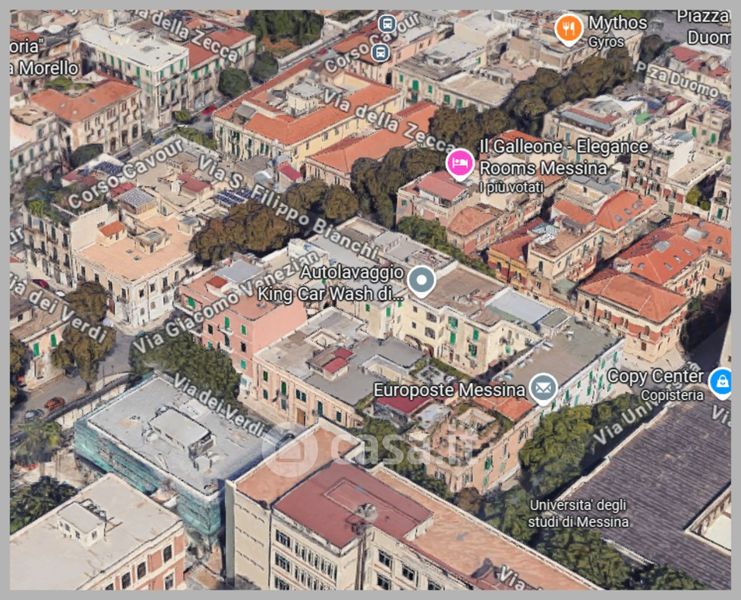Select the 'Mythos' place label
This screenshot has height=600, width=741.
point(617,23)
